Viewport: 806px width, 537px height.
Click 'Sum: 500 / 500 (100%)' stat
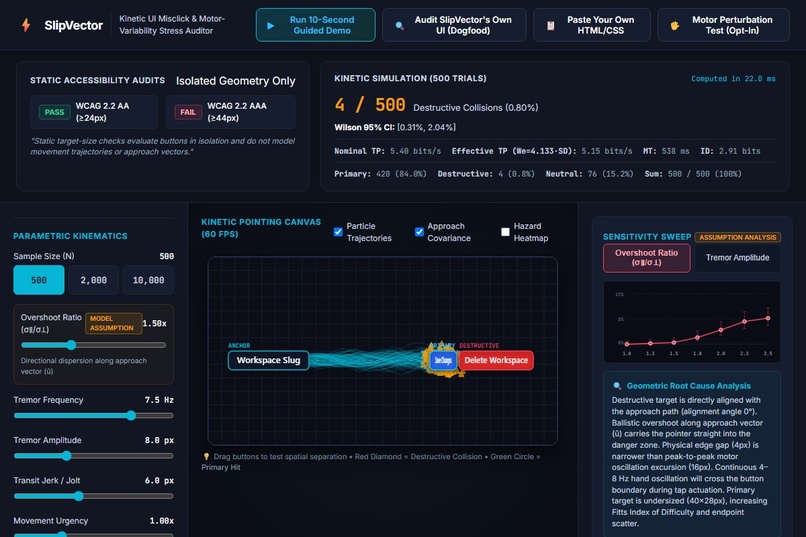coord(693,174)
